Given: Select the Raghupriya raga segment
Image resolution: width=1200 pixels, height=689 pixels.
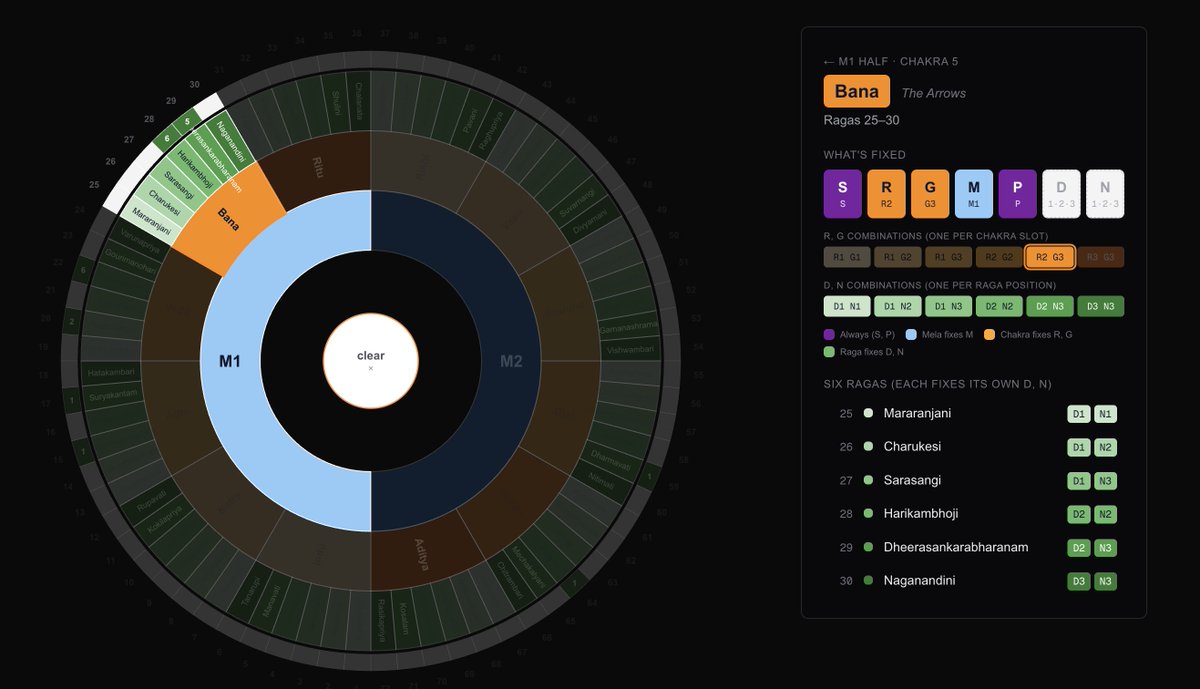Looking at the screenshot, I should (489, 130).
